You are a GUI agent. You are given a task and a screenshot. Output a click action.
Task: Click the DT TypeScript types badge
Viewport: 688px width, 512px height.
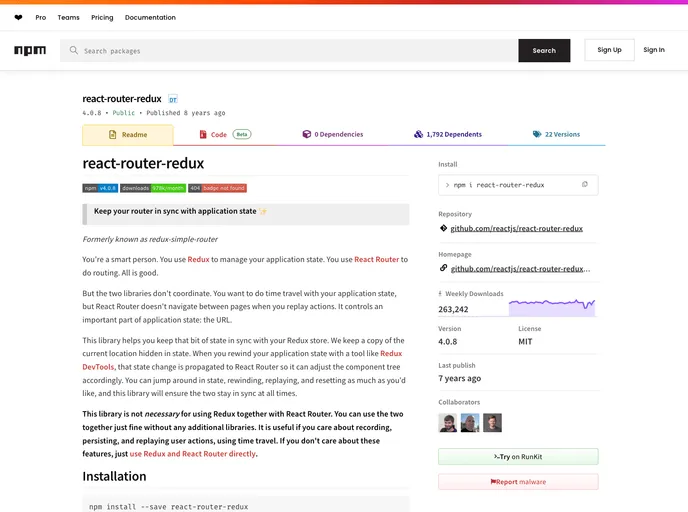[x=173, y=99]
